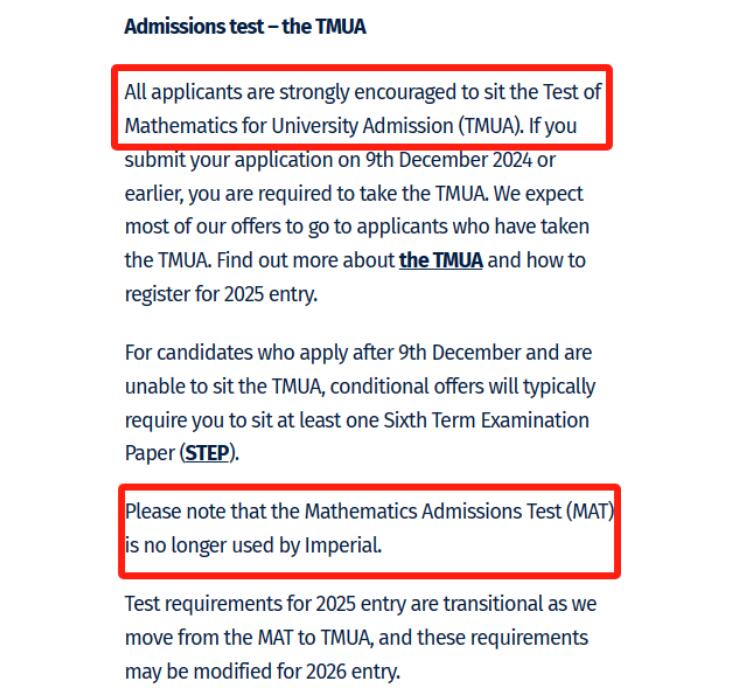Click the line 'earlier, you are required to take'
The image size is (729, 692).
pos(278,193)
